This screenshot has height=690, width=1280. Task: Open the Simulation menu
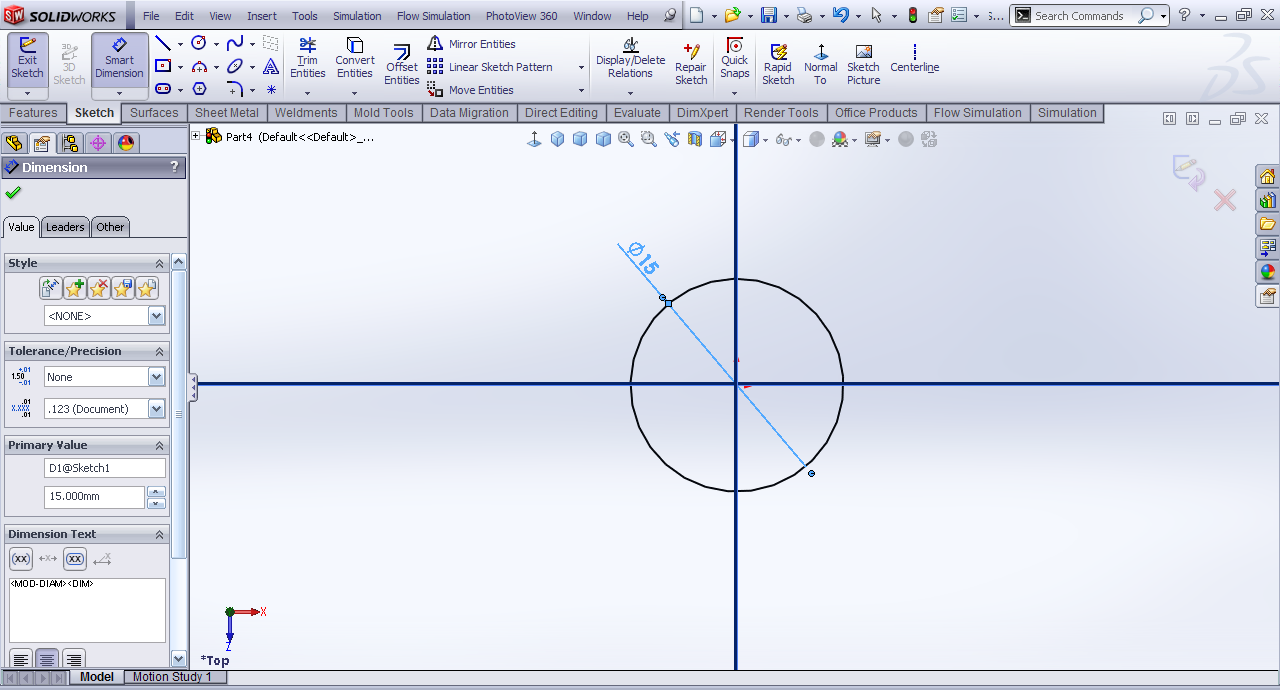356,16
